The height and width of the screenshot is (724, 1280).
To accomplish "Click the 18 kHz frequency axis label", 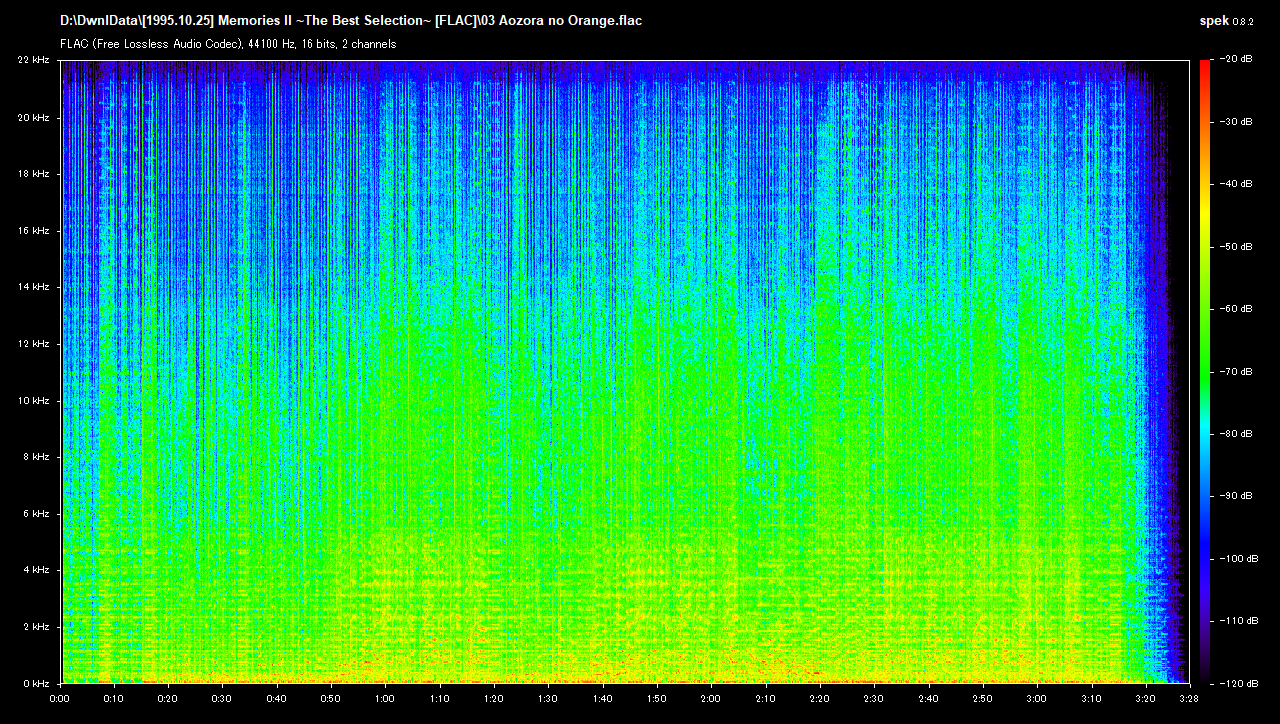I will (x=34, y=174).
